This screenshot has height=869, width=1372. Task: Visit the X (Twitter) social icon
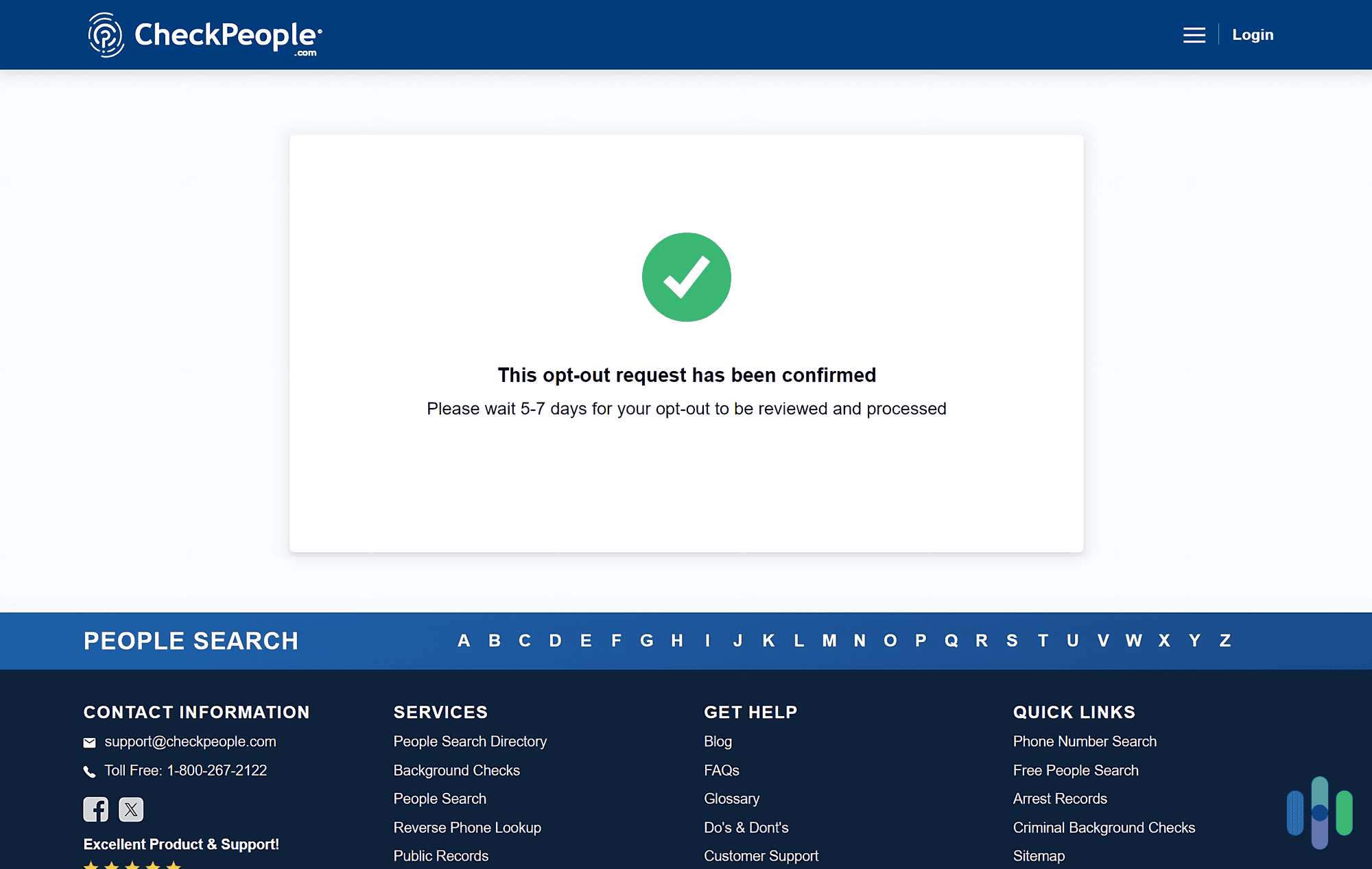130,810
